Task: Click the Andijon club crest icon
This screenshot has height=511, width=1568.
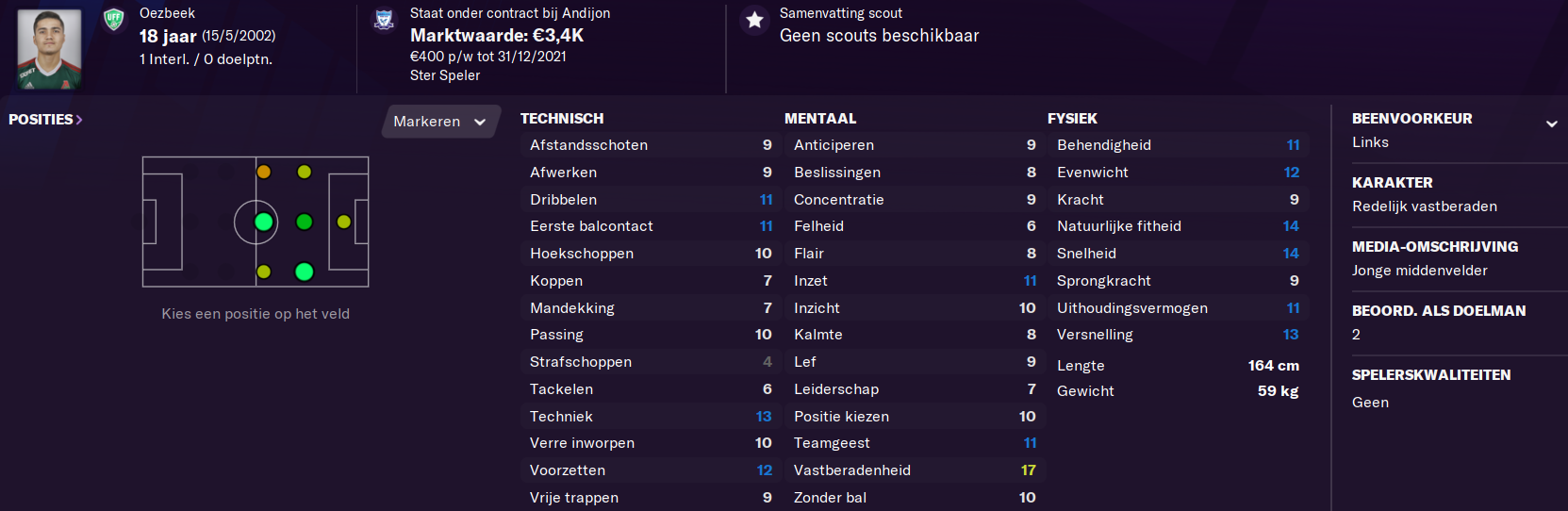Action: pyautogui.click(x=384, y=20)
